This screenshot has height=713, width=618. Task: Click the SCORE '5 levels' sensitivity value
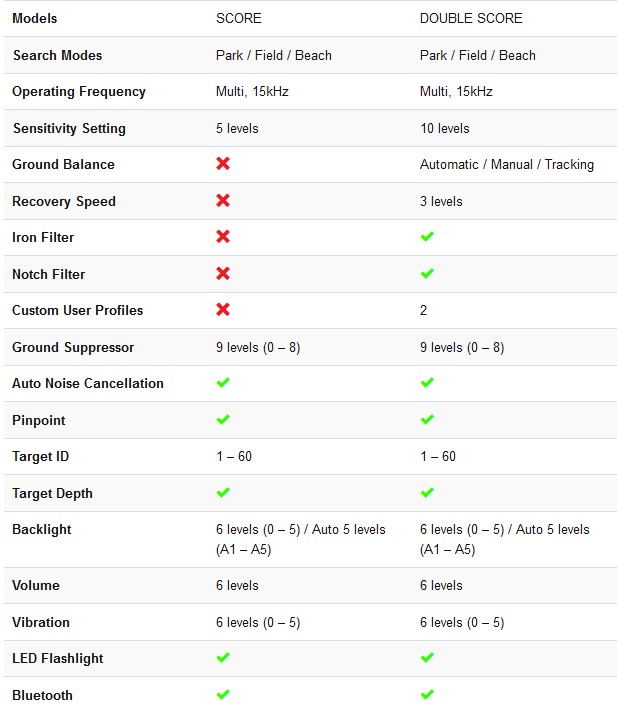click(237, 128)
